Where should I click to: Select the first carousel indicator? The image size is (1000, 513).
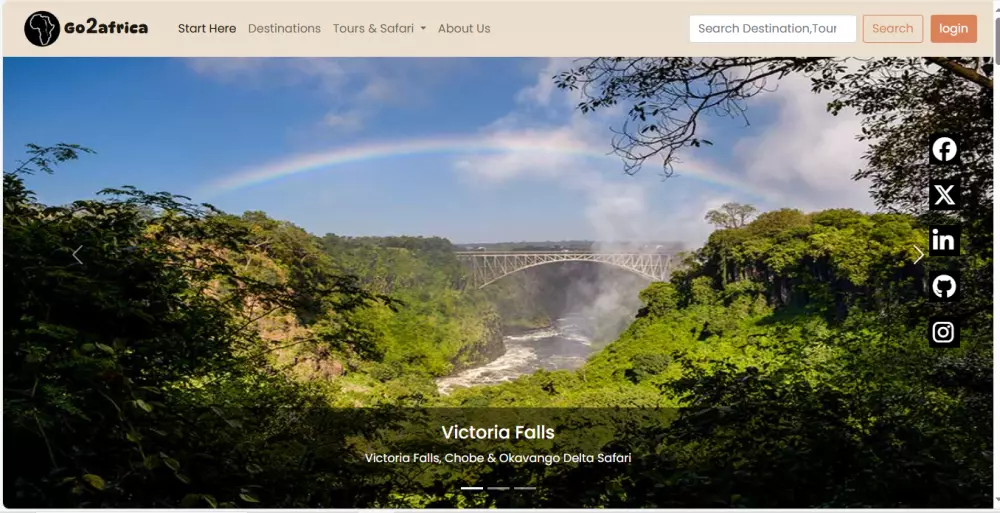(472, 488)
